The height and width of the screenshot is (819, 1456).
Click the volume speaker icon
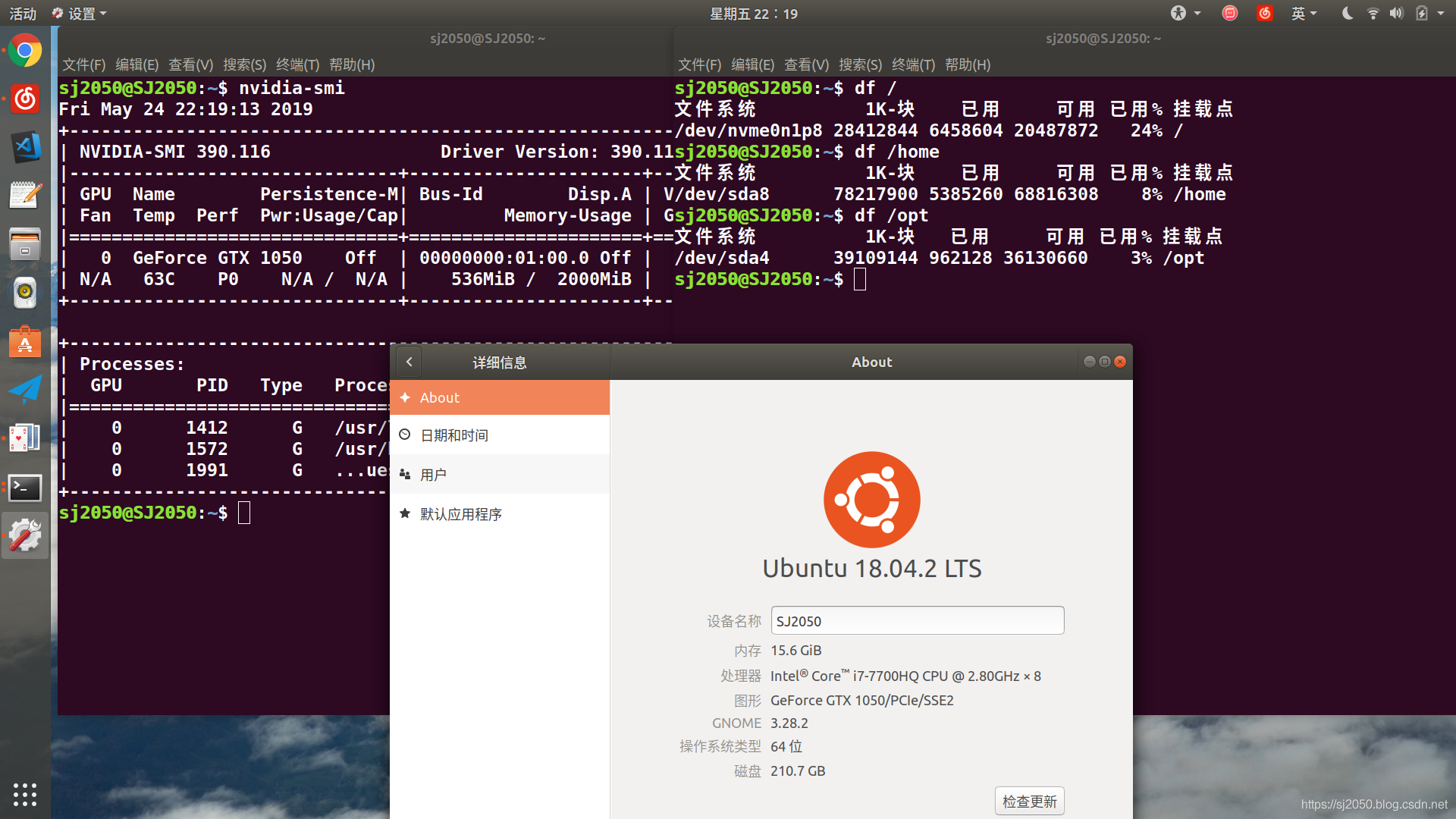click(x=1397, y=13)
